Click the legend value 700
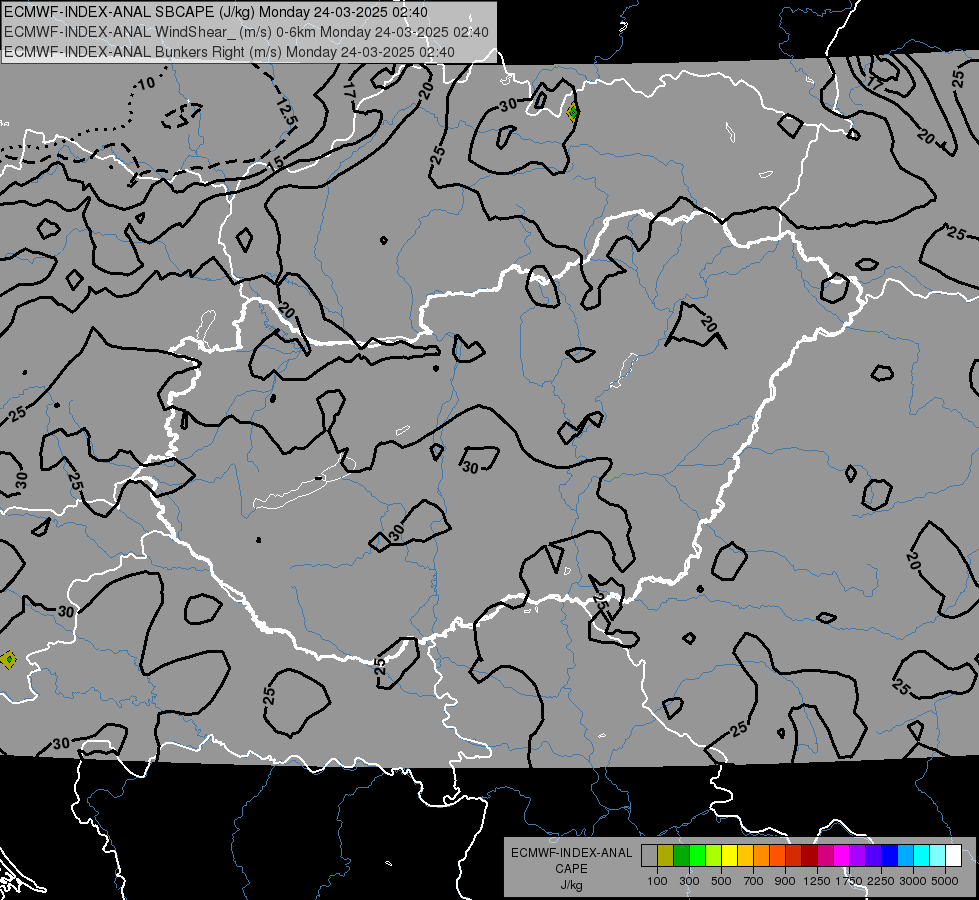Viewport: 979px width, 900px height. tap(754, 881)
